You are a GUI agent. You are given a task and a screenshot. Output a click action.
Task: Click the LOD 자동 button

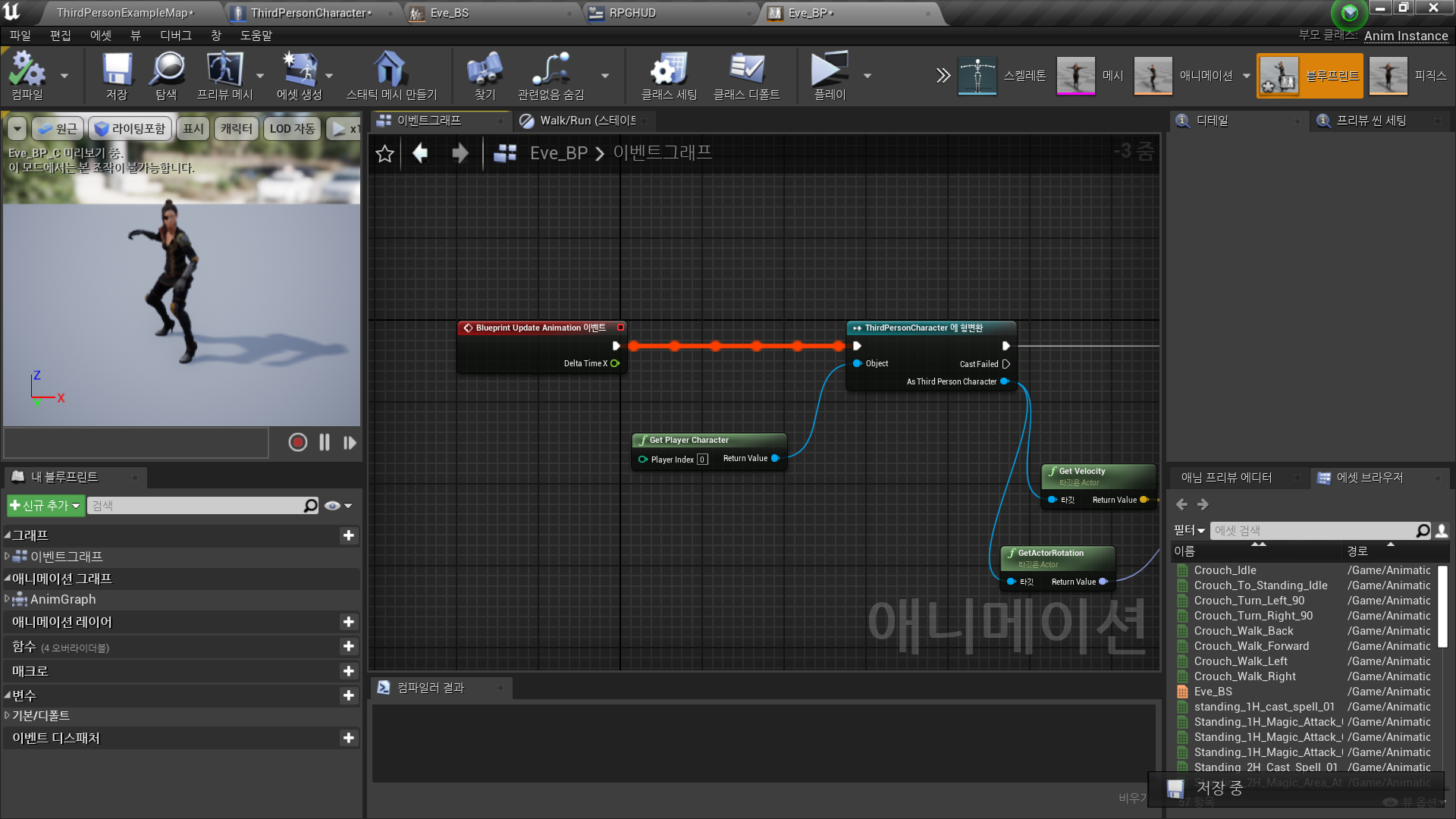pyautogui.click(x=292, y=129)
